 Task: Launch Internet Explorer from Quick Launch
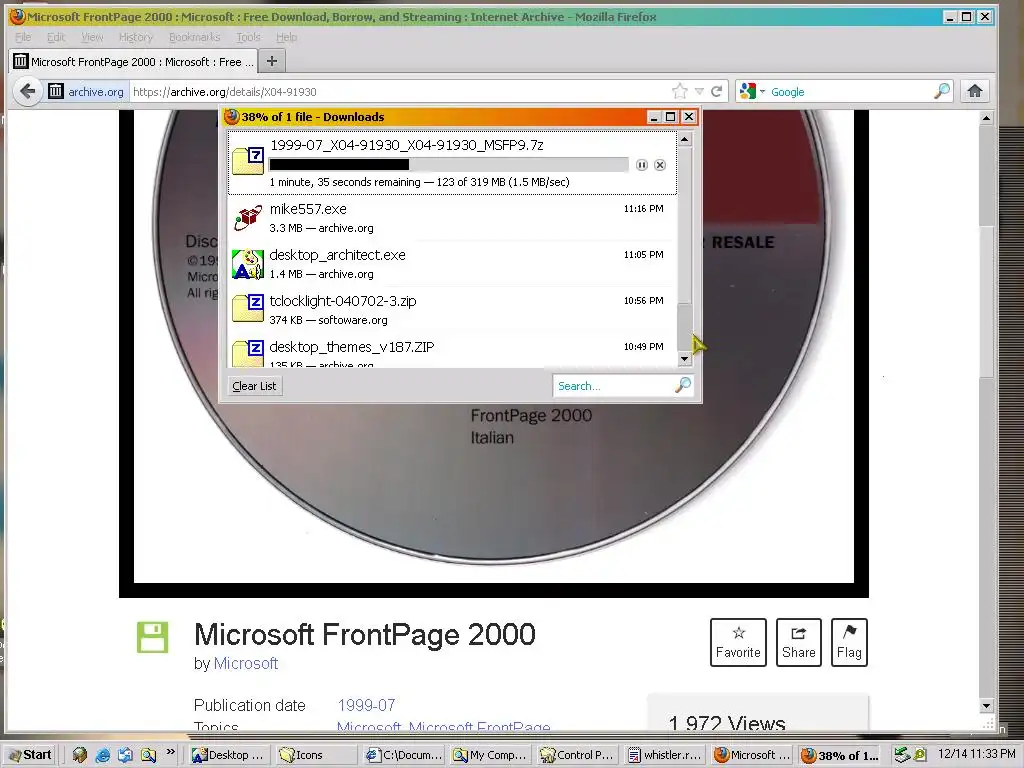point(103,755)
